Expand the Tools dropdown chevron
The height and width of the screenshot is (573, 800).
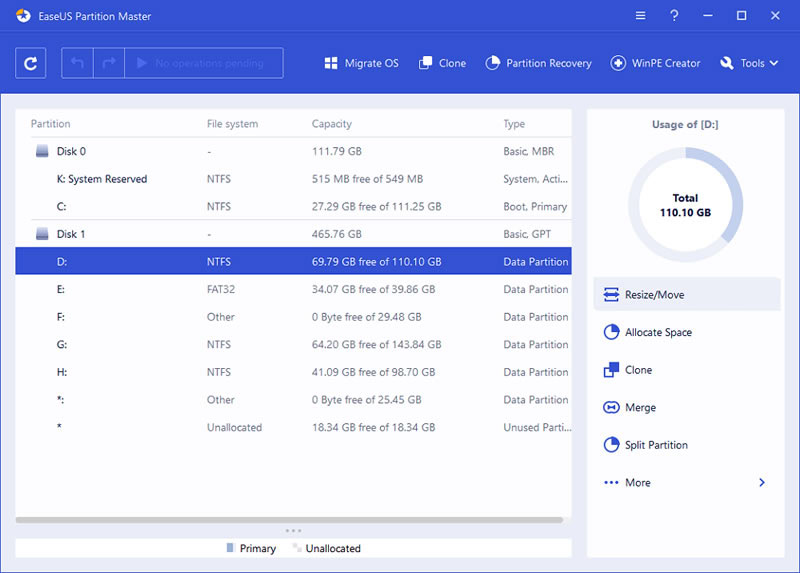coord(774,63)
